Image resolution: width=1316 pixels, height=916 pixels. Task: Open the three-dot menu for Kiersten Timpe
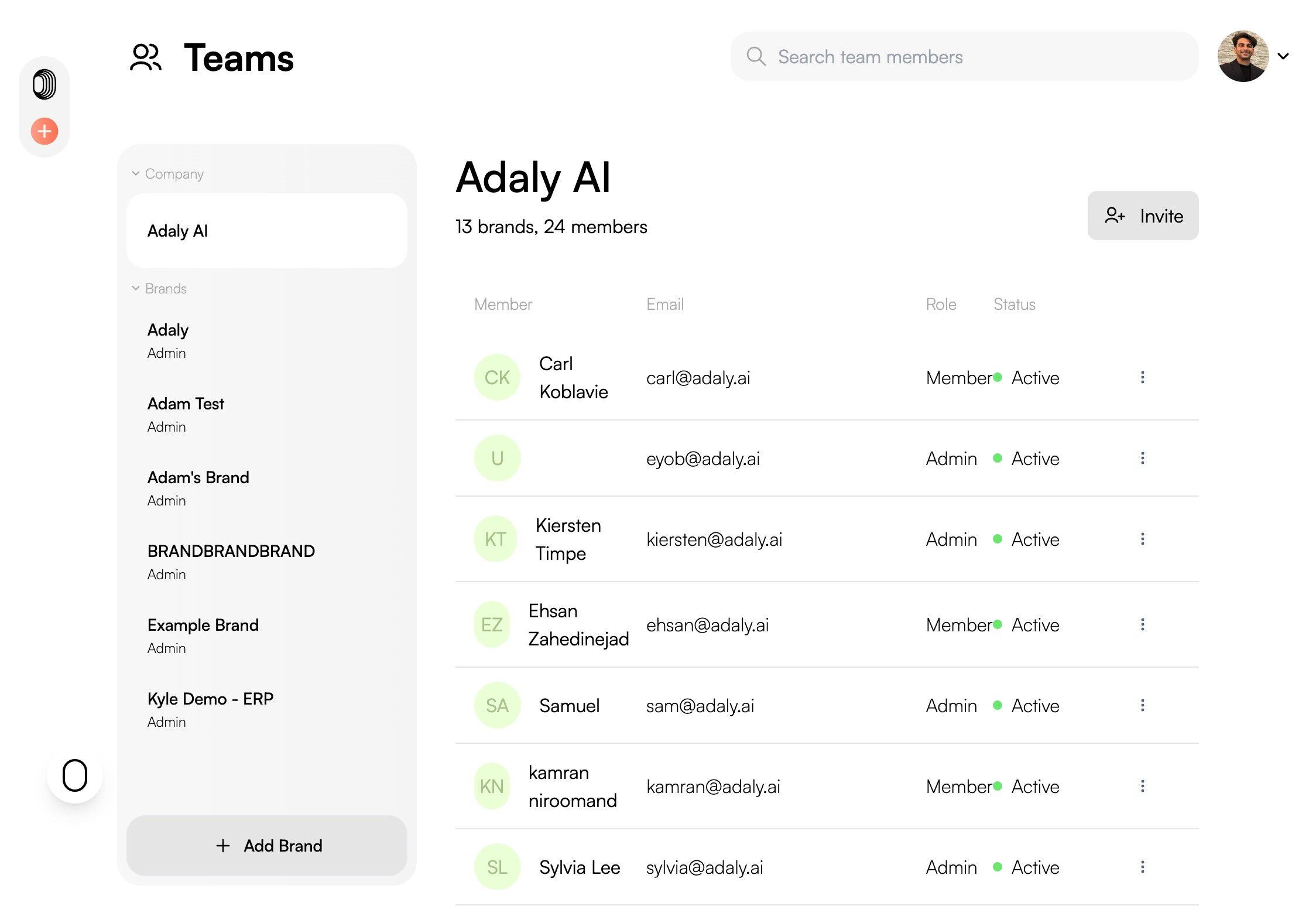[x=1142, y=539]
